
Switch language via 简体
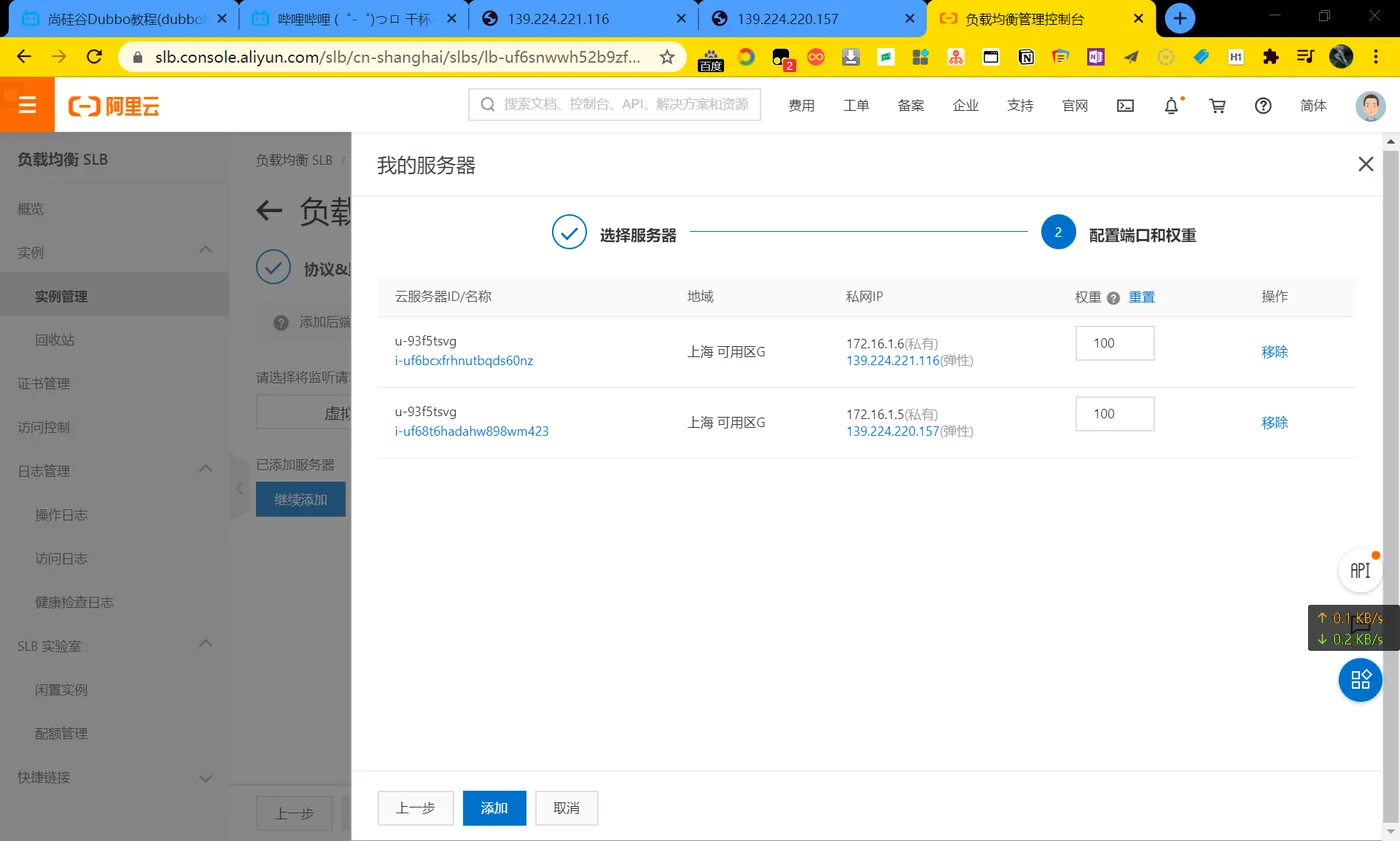(x=1313, y=105)
